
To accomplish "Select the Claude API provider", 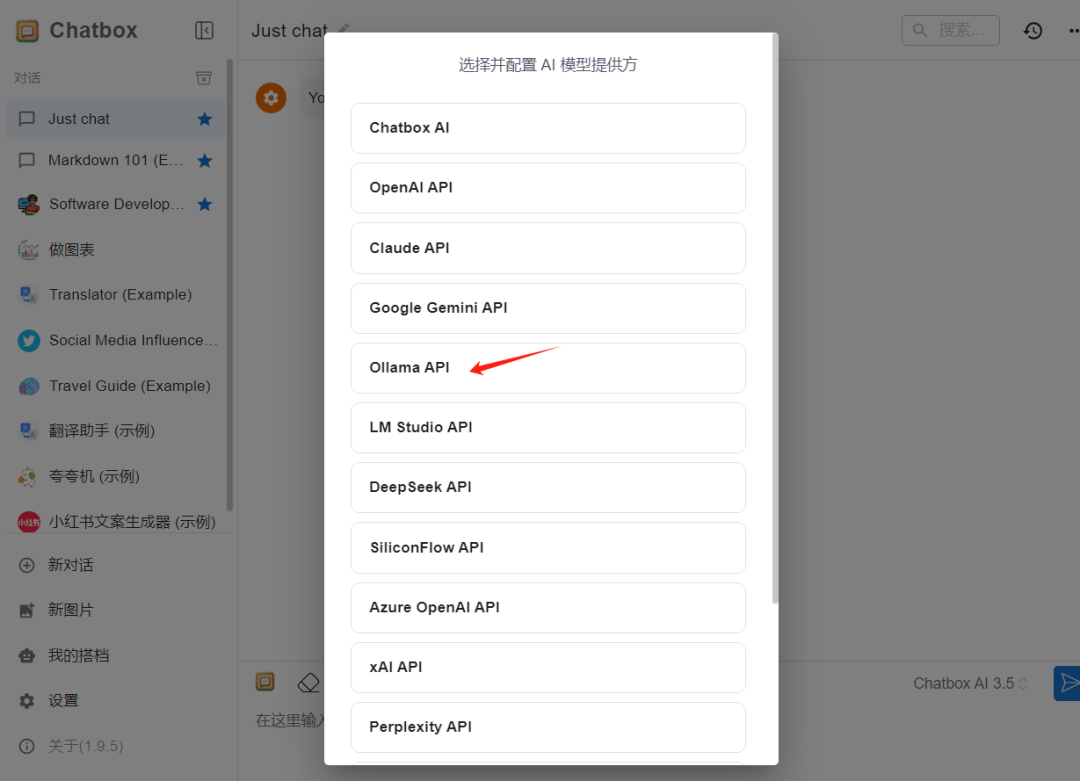I will [x=548, y=248].
